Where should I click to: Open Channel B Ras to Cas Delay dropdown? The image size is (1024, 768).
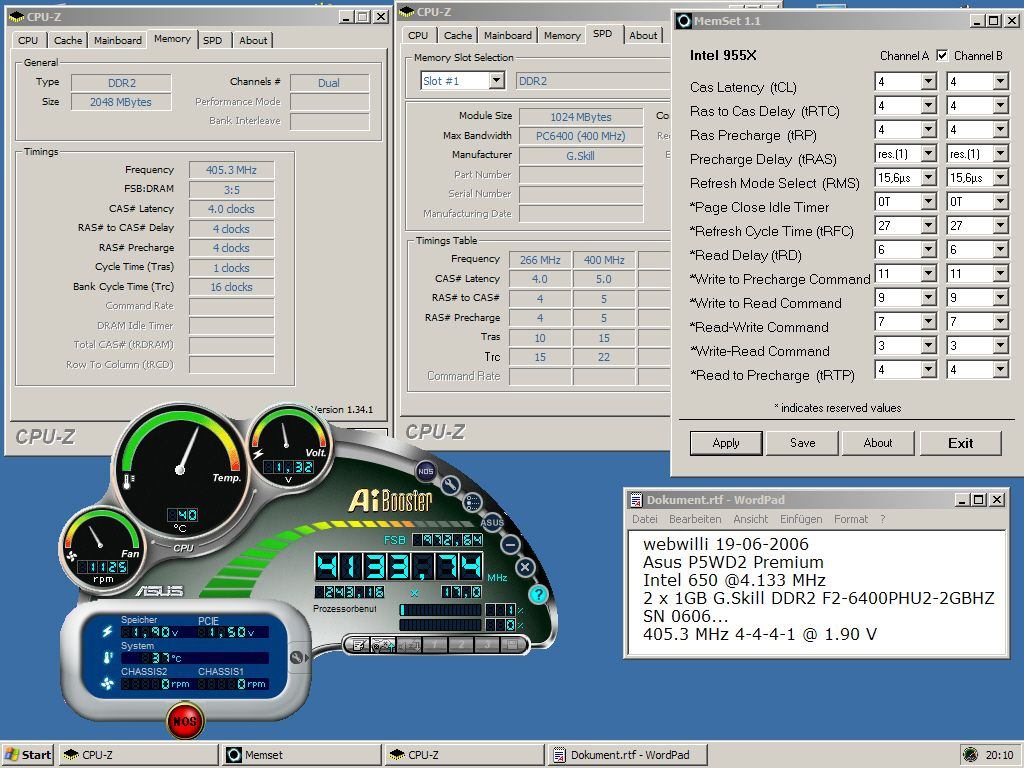[x=1000, y=105]
